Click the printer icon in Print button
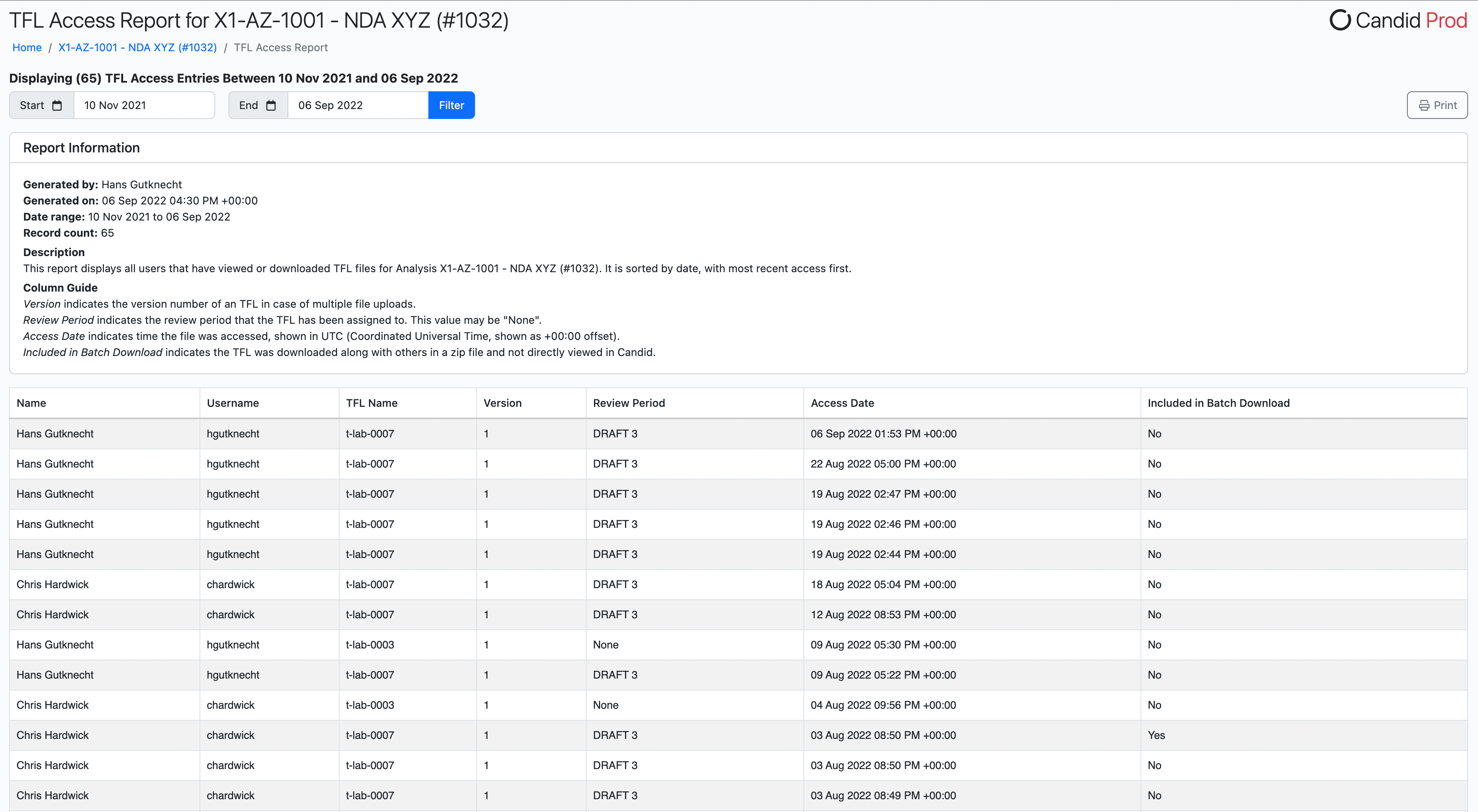 [x=1423, y=106]
